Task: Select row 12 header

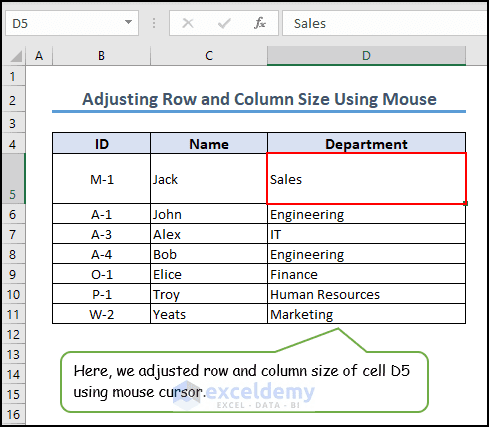Action: [x=13, y=334]
